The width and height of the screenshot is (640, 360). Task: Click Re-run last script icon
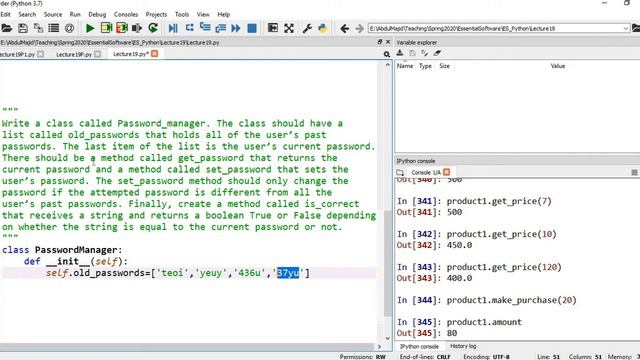point(153,28)
